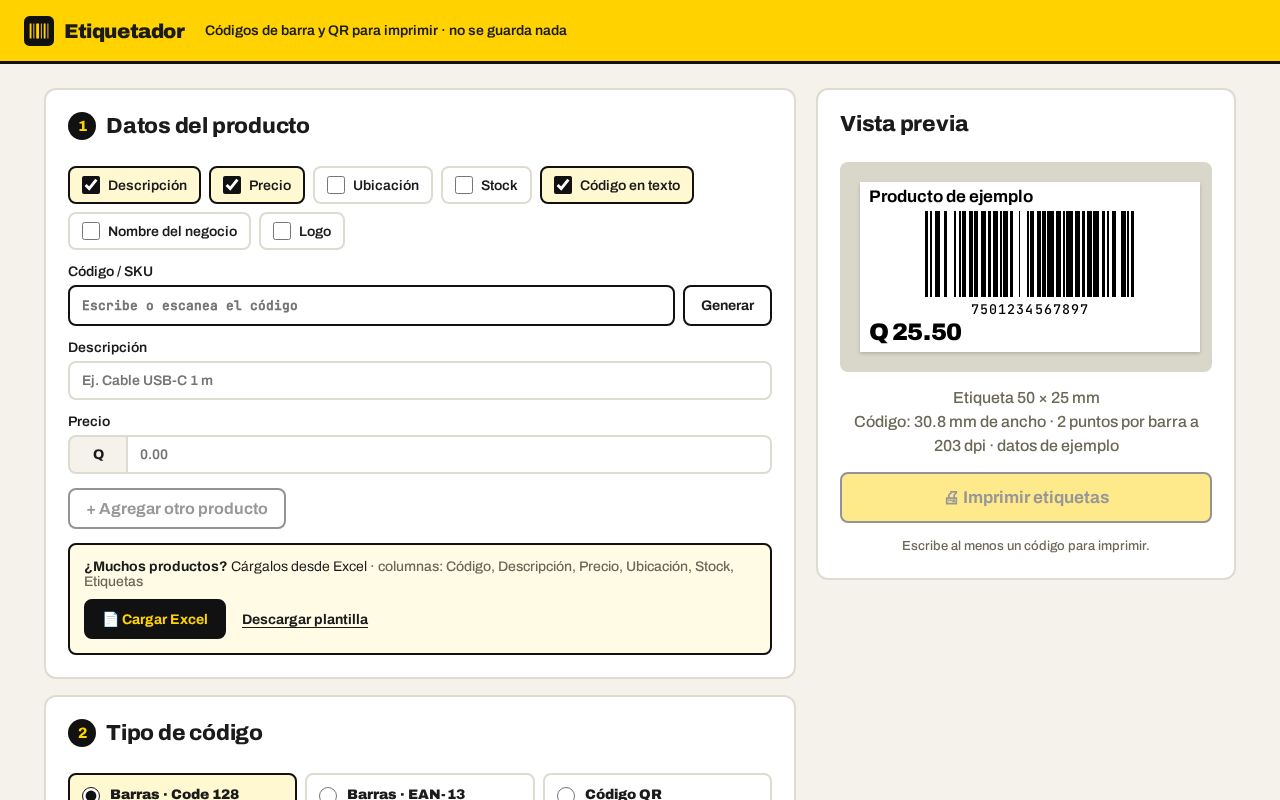Click Agregar otro producto button
Viewport: 1280px width, 800px height.
tap(177, 508)
